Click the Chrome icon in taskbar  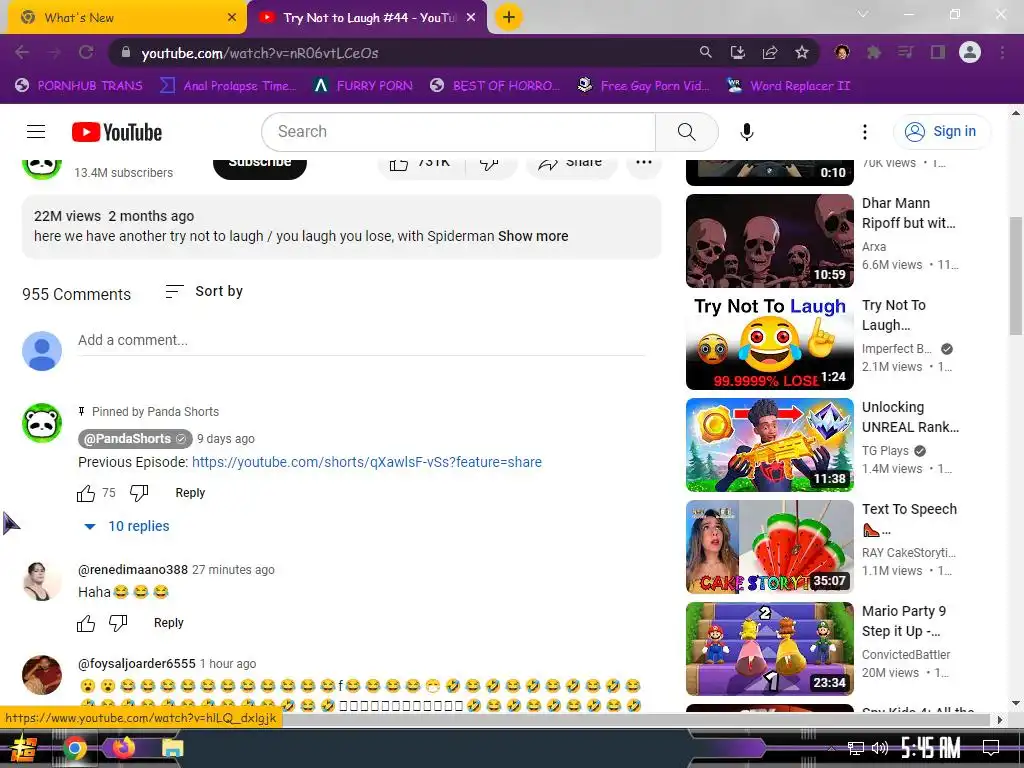(75, 748)
